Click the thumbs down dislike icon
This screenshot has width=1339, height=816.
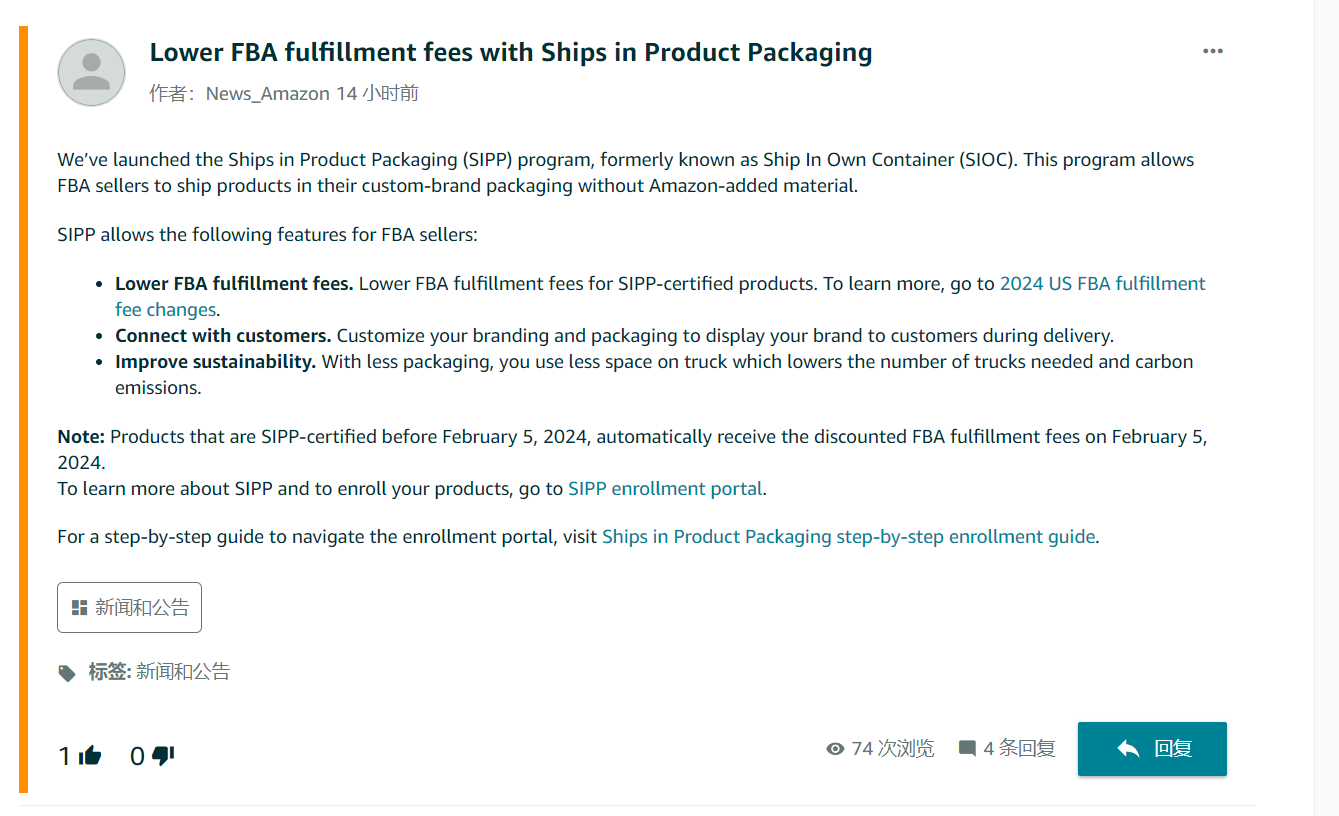(163, 756)
